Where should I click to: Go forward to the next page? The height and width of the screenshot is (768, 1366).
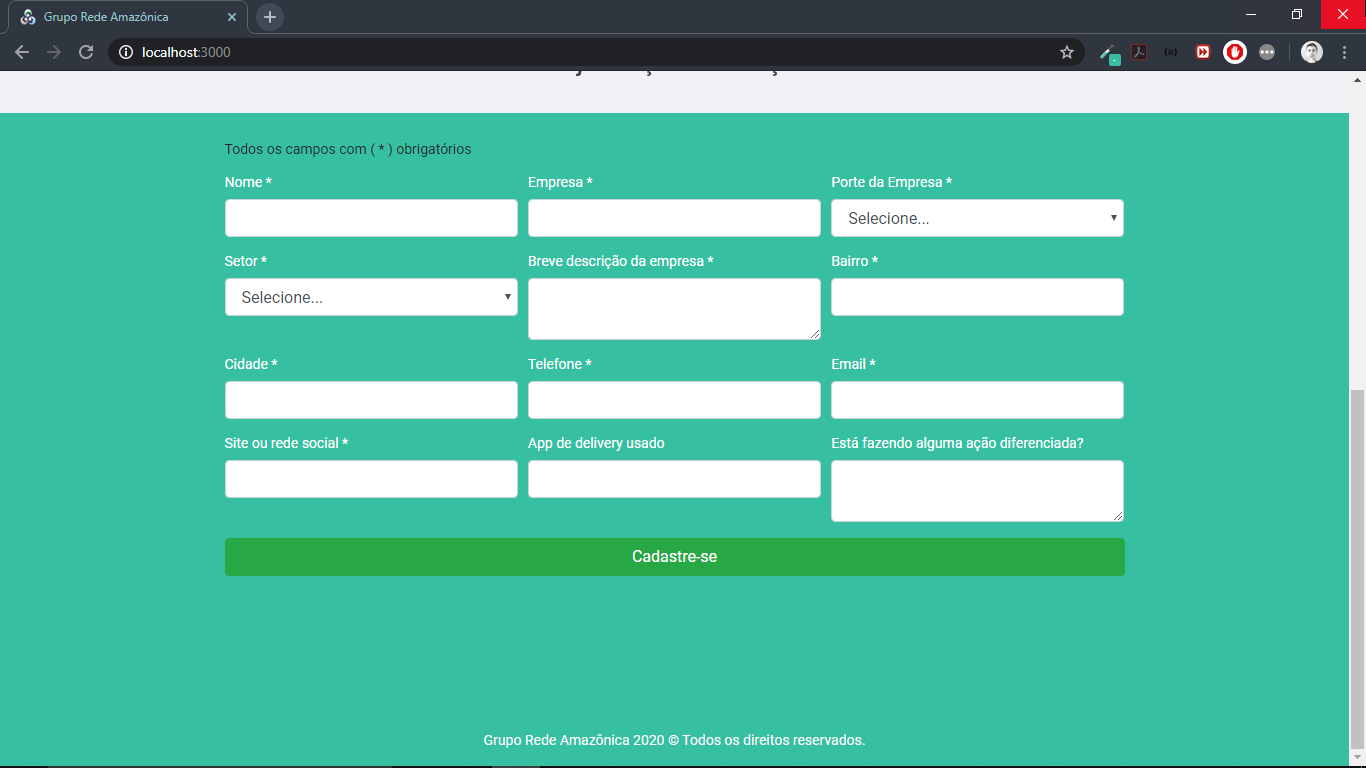click(x=54, y=52)
